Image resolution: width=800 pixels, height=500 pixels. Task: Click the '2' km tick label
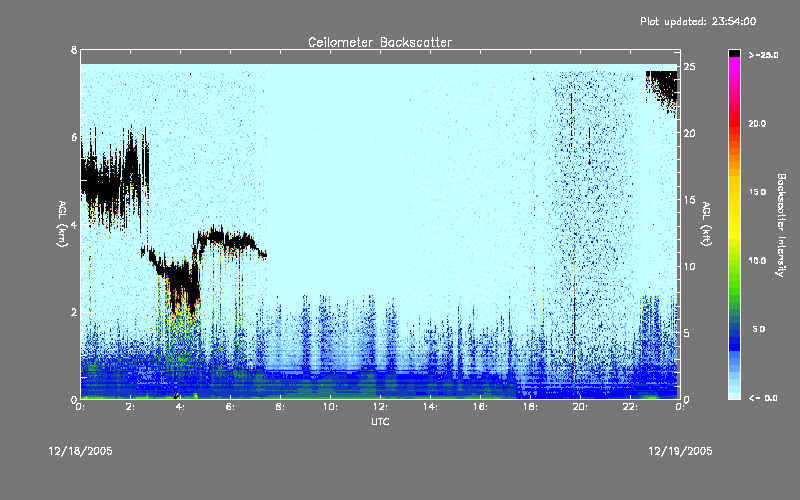pos(74,312)
